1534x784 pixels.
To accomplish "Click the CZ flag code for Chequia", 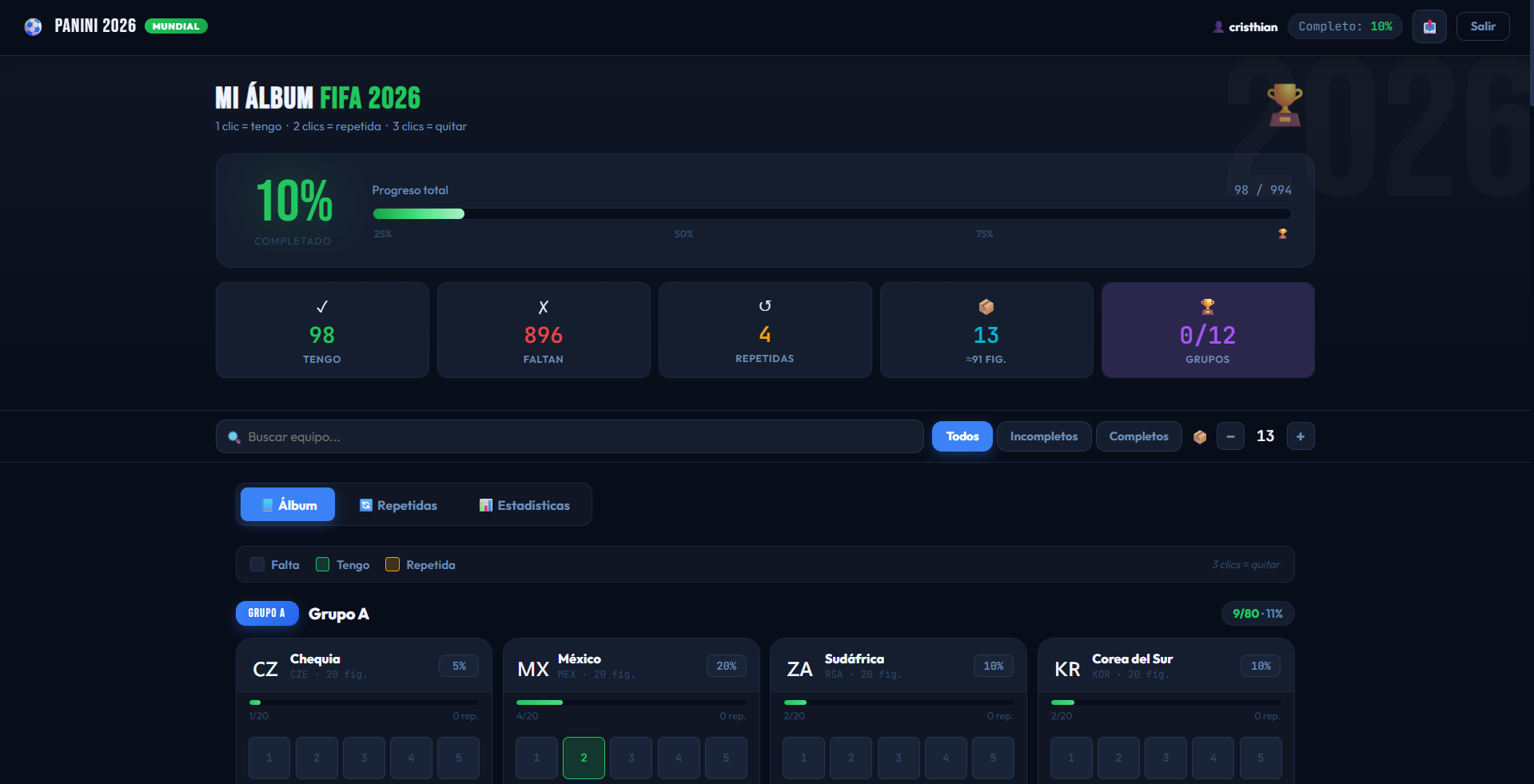I will [x=265, y=669].
